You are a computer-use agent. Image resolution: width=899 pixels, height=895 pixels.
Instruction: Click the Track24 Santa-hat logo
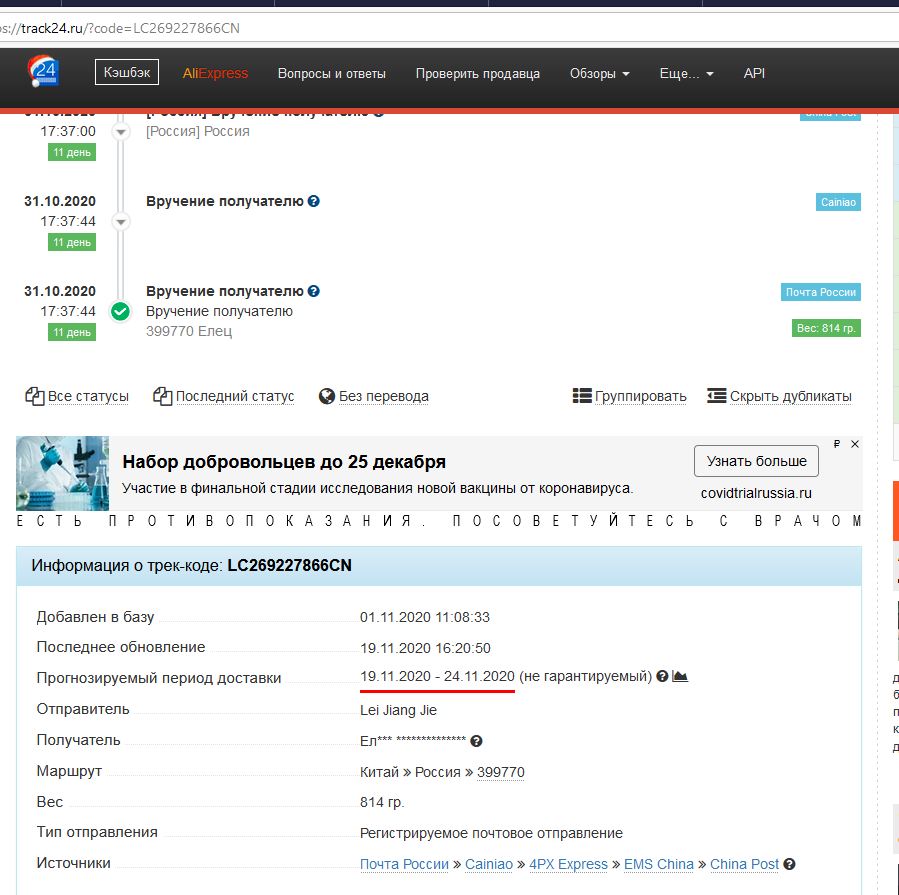43,72
